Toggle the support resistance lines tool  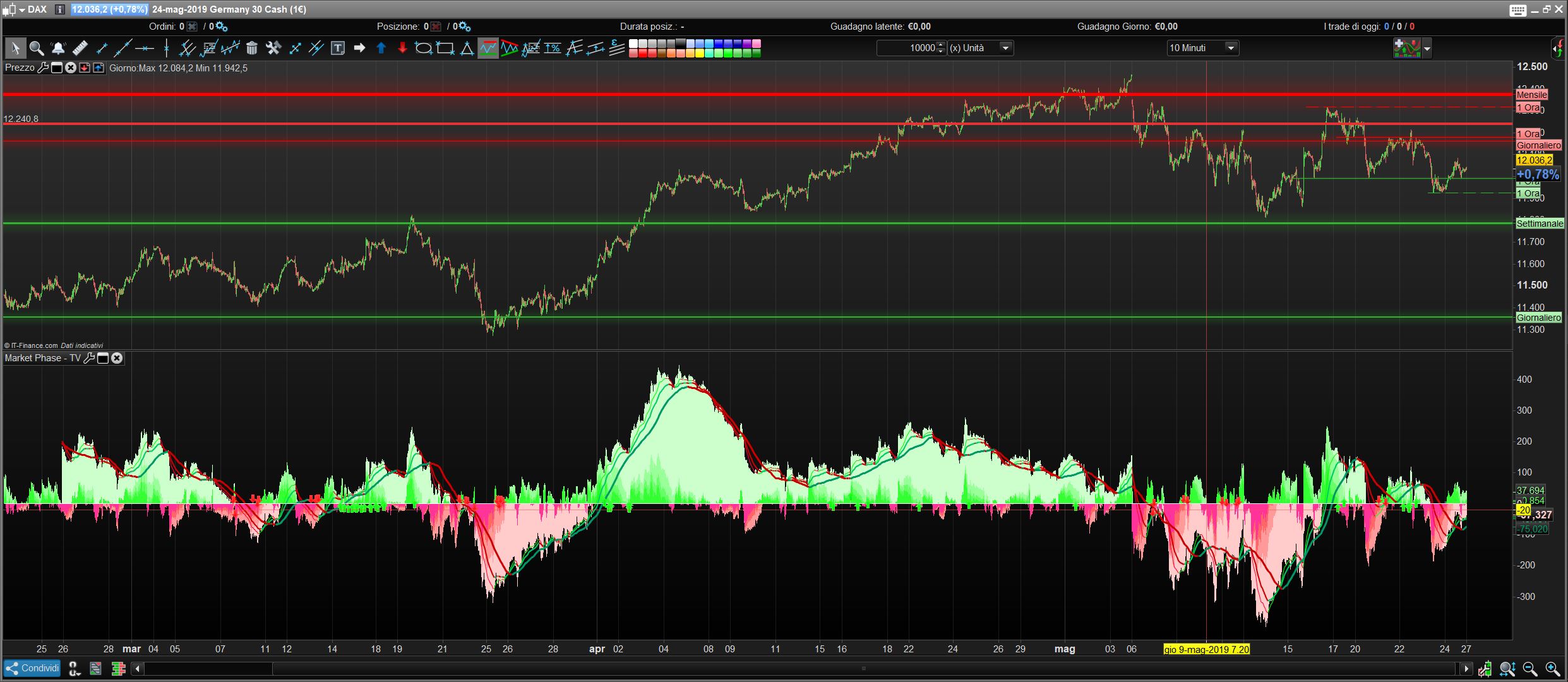click(x=488, y=48)
